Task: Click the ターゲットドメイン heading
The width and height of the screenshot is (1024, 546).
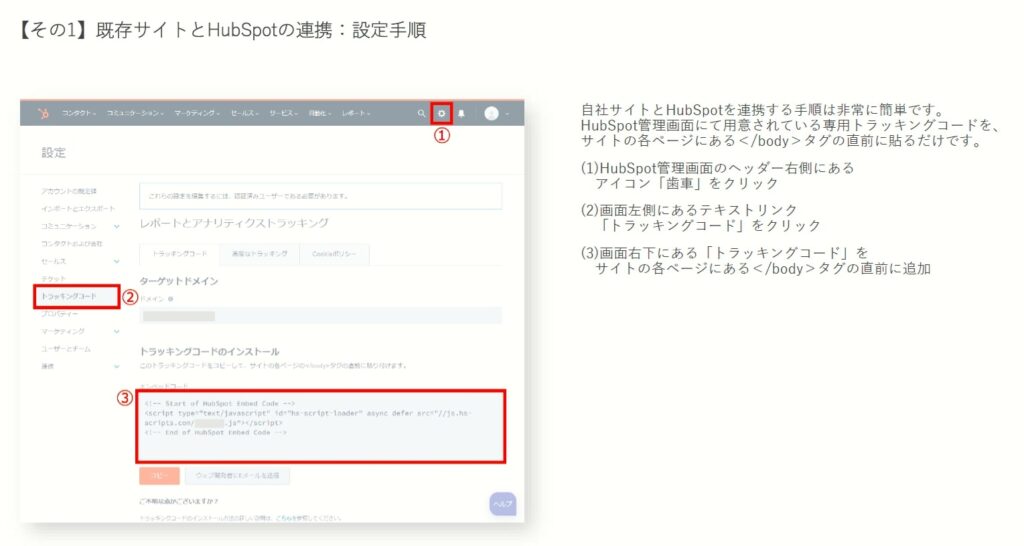Action: [x=179, y=281]
